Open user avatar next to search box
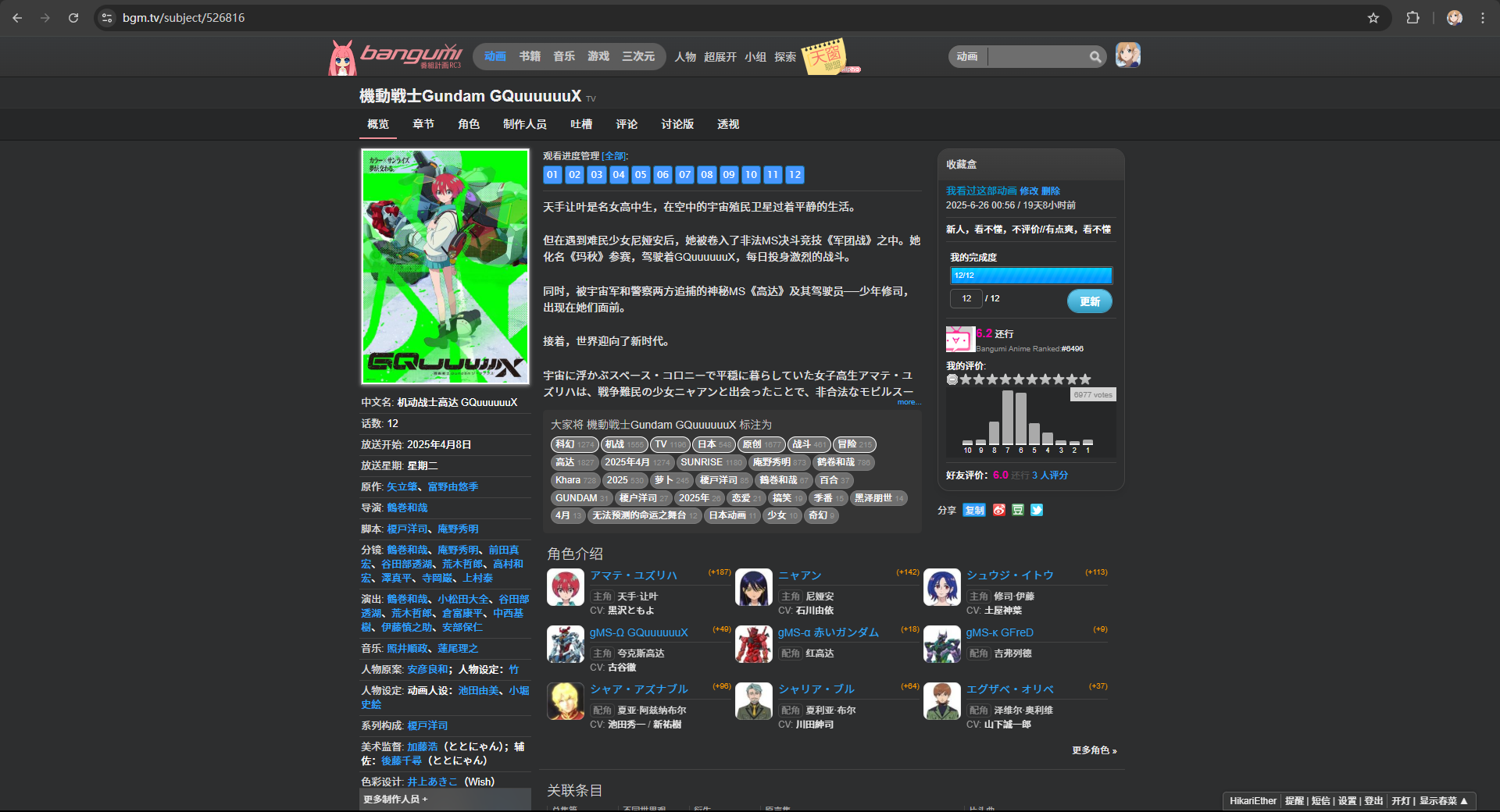The height and width of the screenshot is (812, 1500). pos(1127,55)
